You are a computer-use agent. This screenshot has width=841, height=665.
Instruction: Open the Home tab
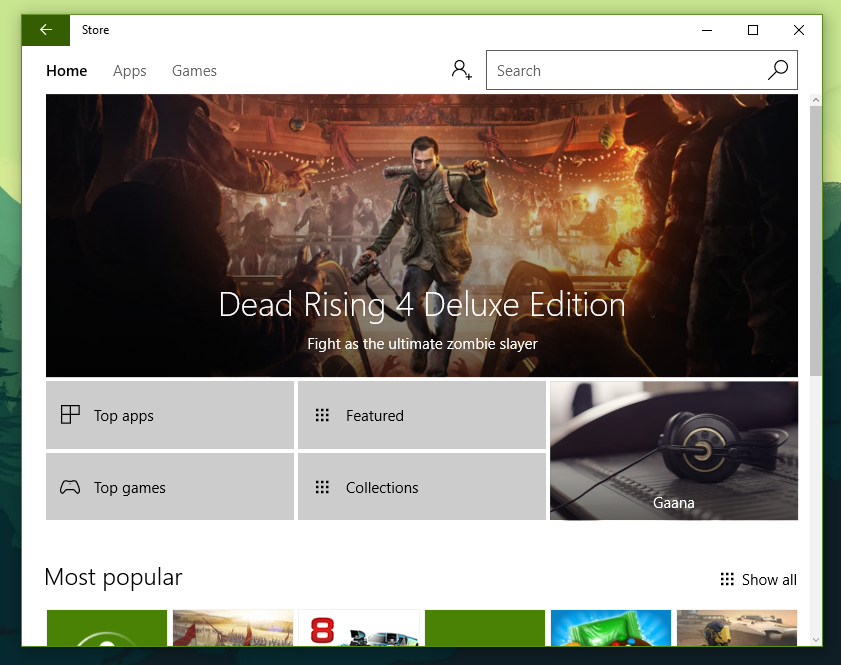coord(67,71)
